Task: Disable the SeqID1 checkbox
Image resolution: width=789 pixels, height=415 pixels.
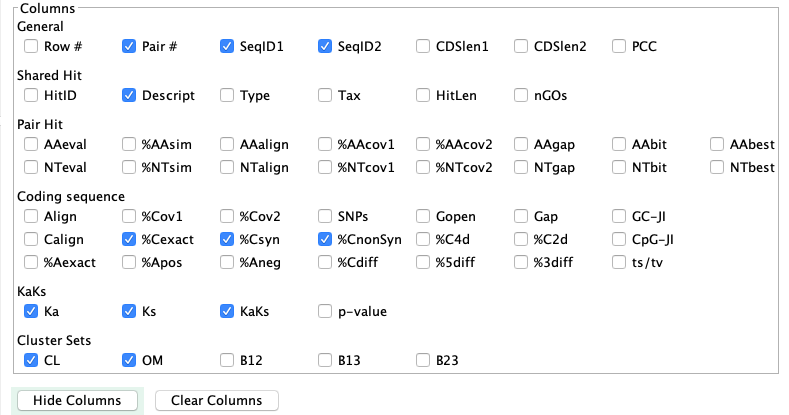Action: (227, 46)
